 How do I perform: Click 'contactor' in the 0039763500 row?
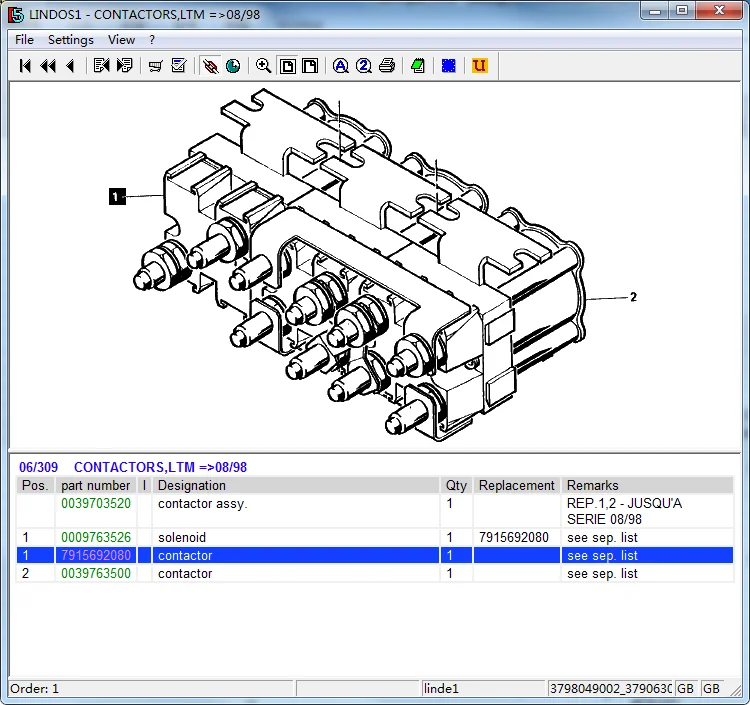pos(185,573)
